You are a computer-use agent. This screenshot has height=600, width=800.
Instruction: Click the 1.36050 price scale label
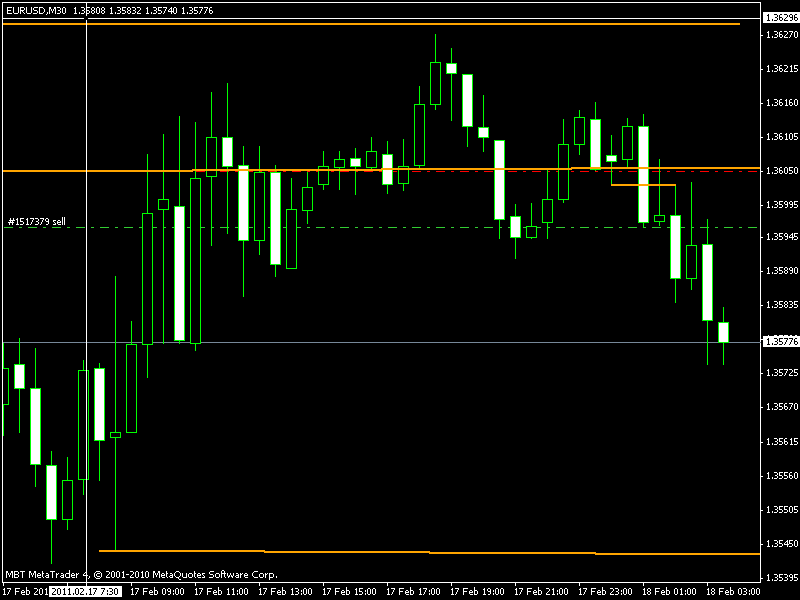[782, 170]
